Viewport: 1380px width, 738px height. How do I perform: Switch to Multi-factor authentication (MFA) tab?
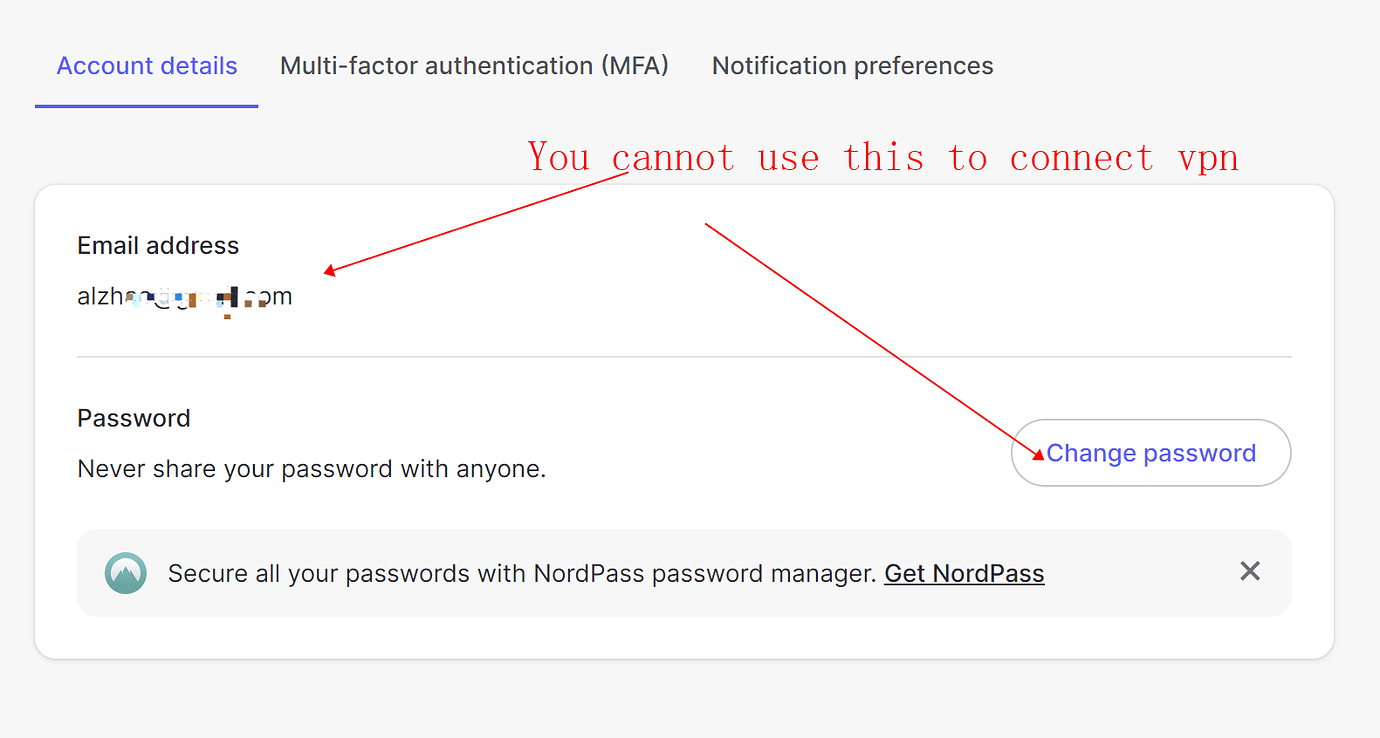pyautogui.click(x=474, y=66)
